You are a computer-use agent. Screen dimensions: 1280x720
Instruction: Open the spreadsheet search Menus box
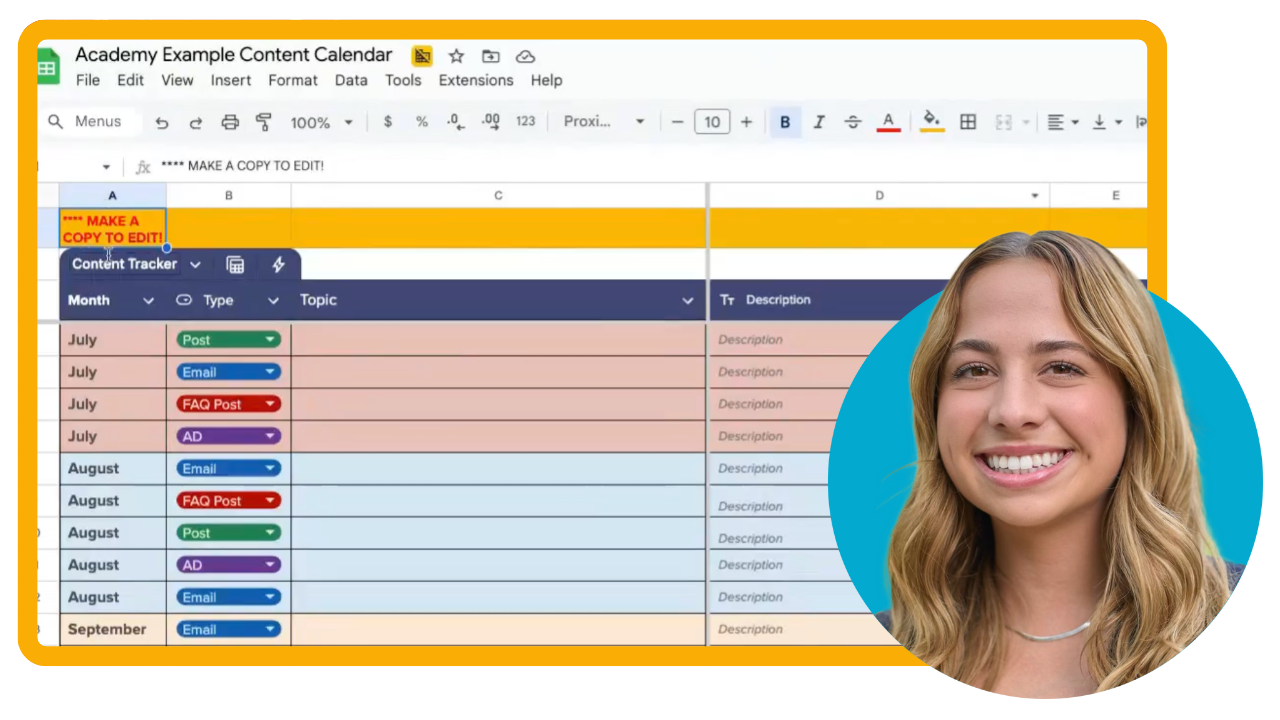pyautogui.click(x=90, y=121)
